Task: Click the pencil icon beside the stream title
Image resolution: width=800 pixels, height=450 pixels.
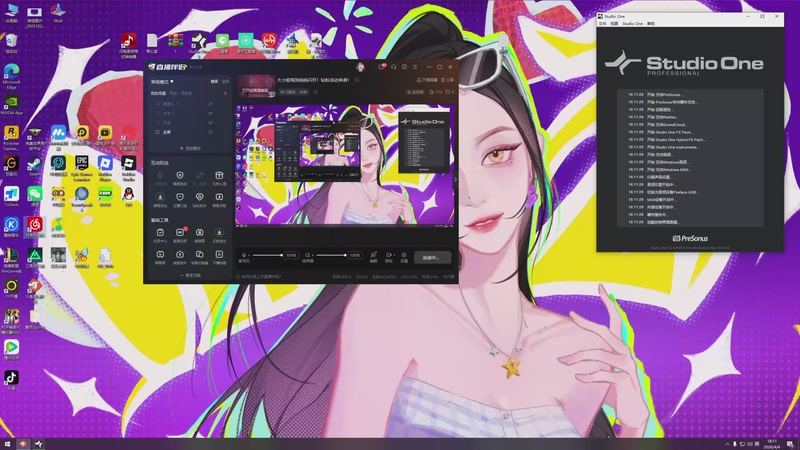Action: point(357,80)
